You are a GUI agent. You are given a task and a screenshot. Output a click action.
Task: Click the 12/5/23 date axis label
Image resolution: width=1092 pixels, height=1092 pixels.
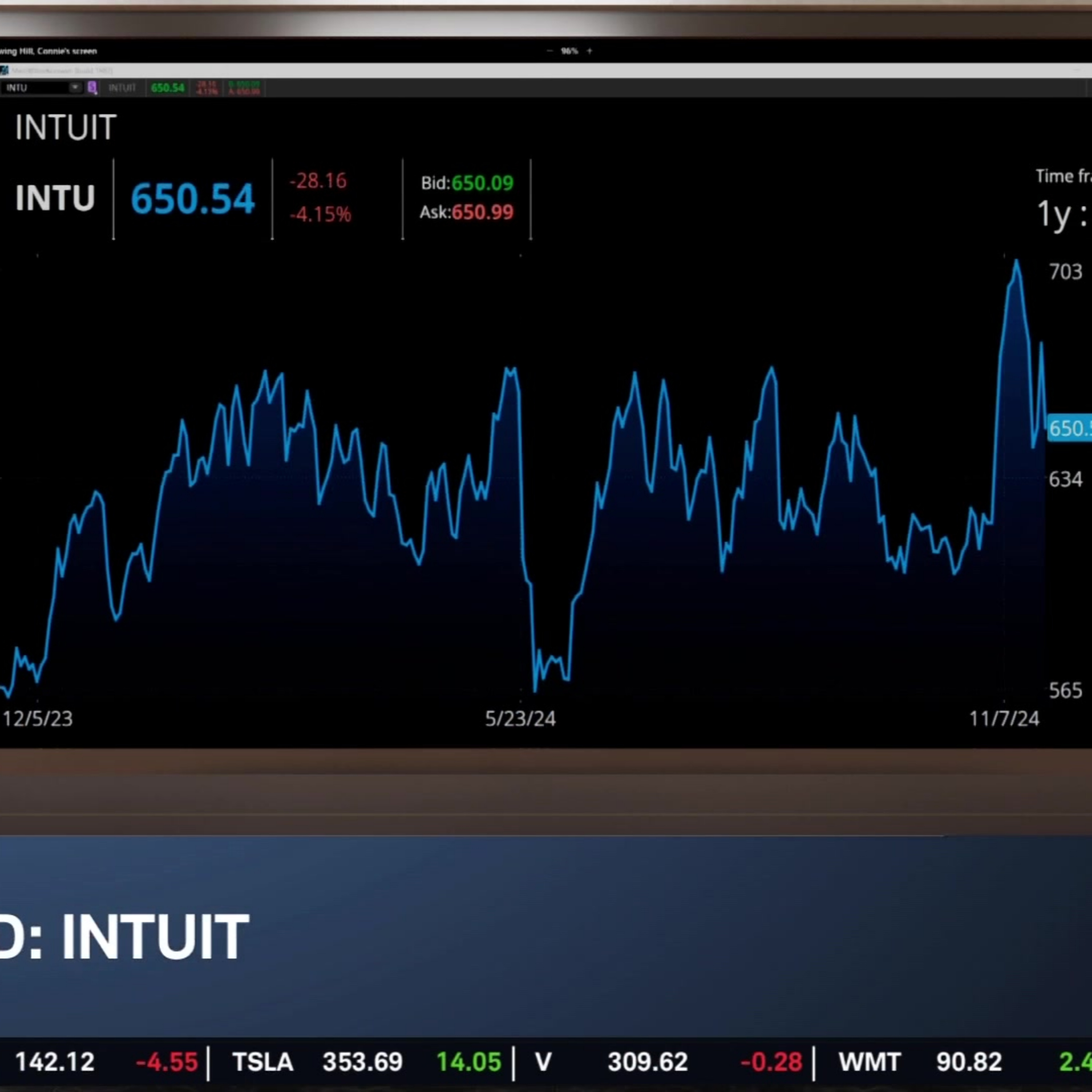click(38, 719)
